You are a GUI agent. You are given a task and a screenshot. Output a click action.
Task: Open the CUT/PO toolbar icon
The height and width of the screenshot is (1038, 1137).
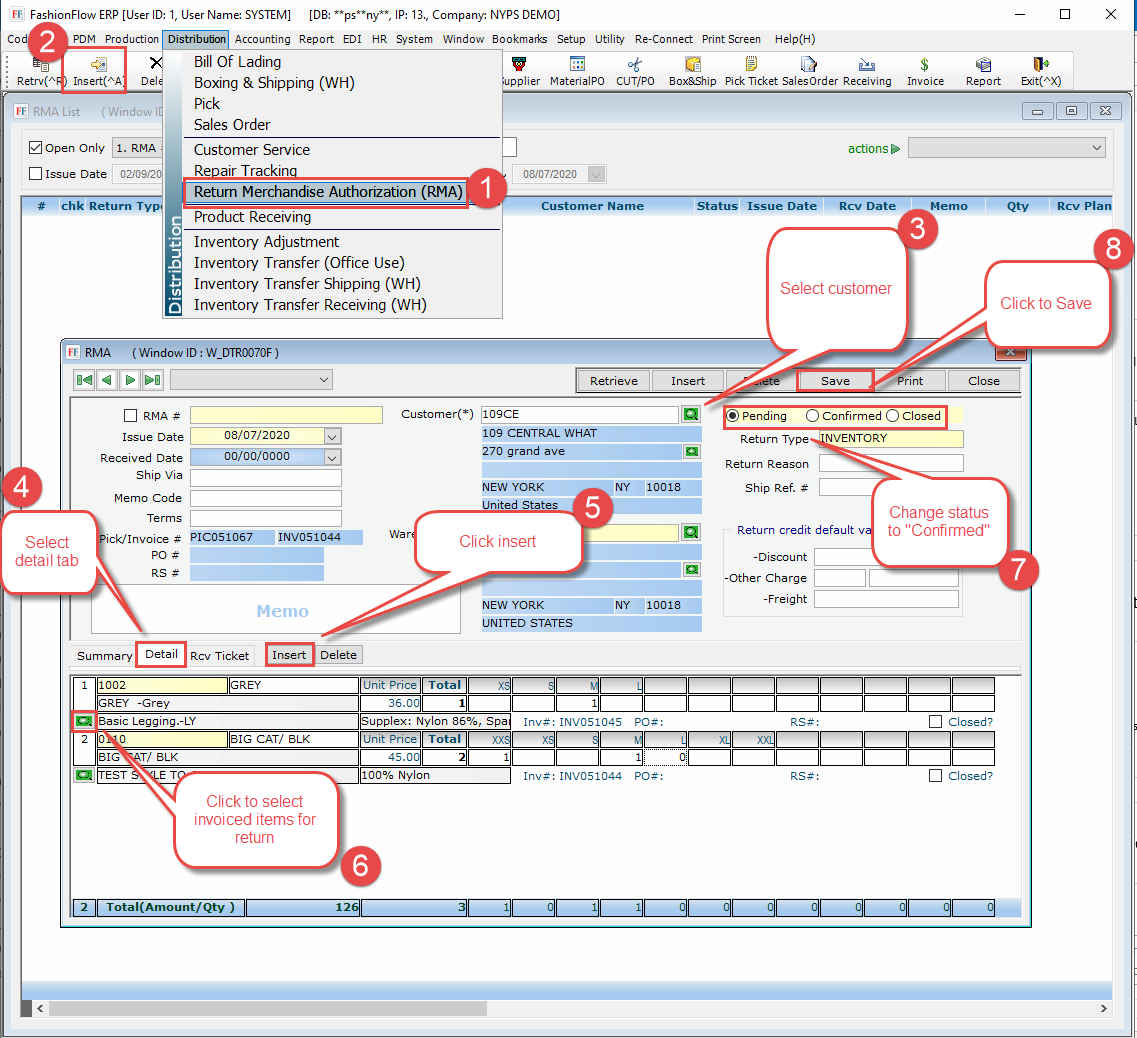635,71
